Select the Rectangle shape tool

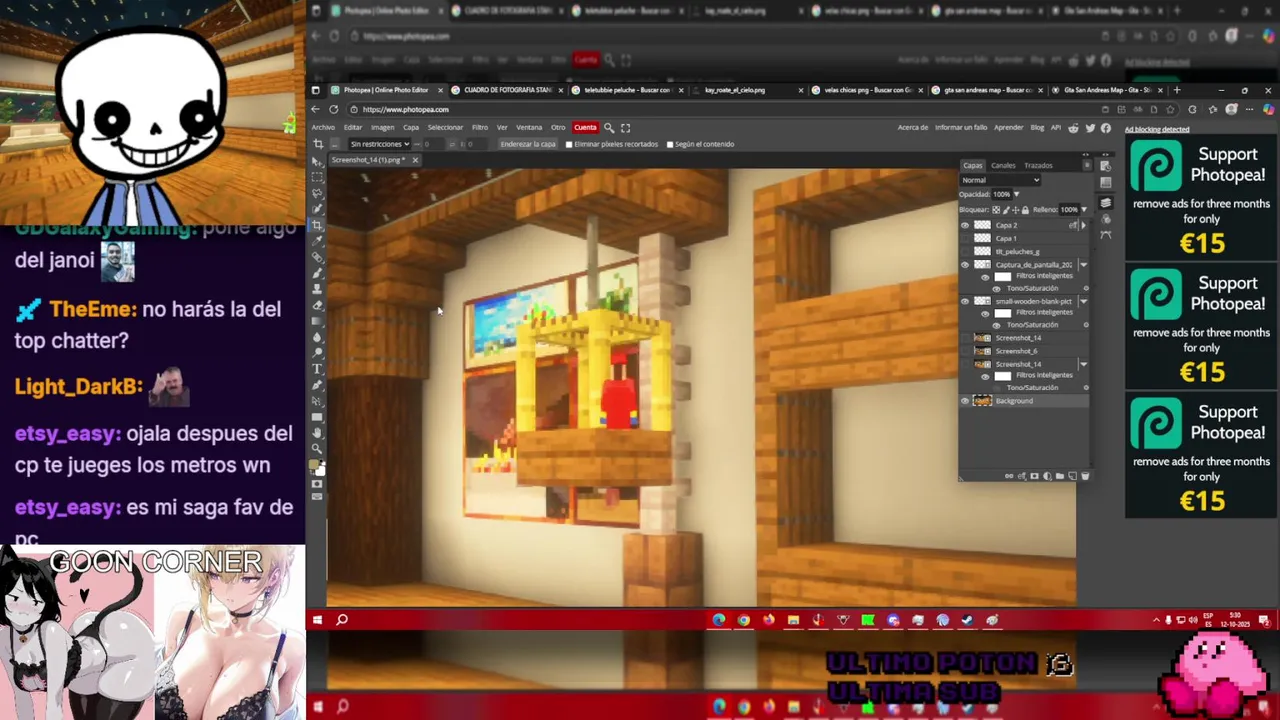318,417
